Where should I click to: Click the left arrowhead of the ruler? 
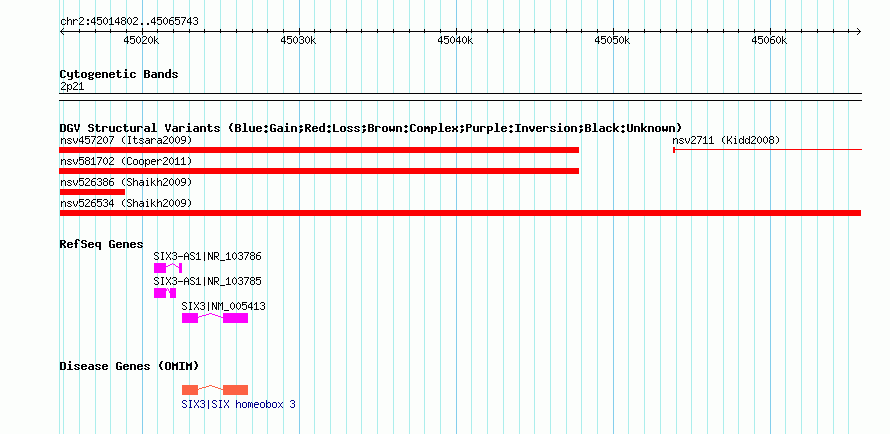click(x=62, y=31)
